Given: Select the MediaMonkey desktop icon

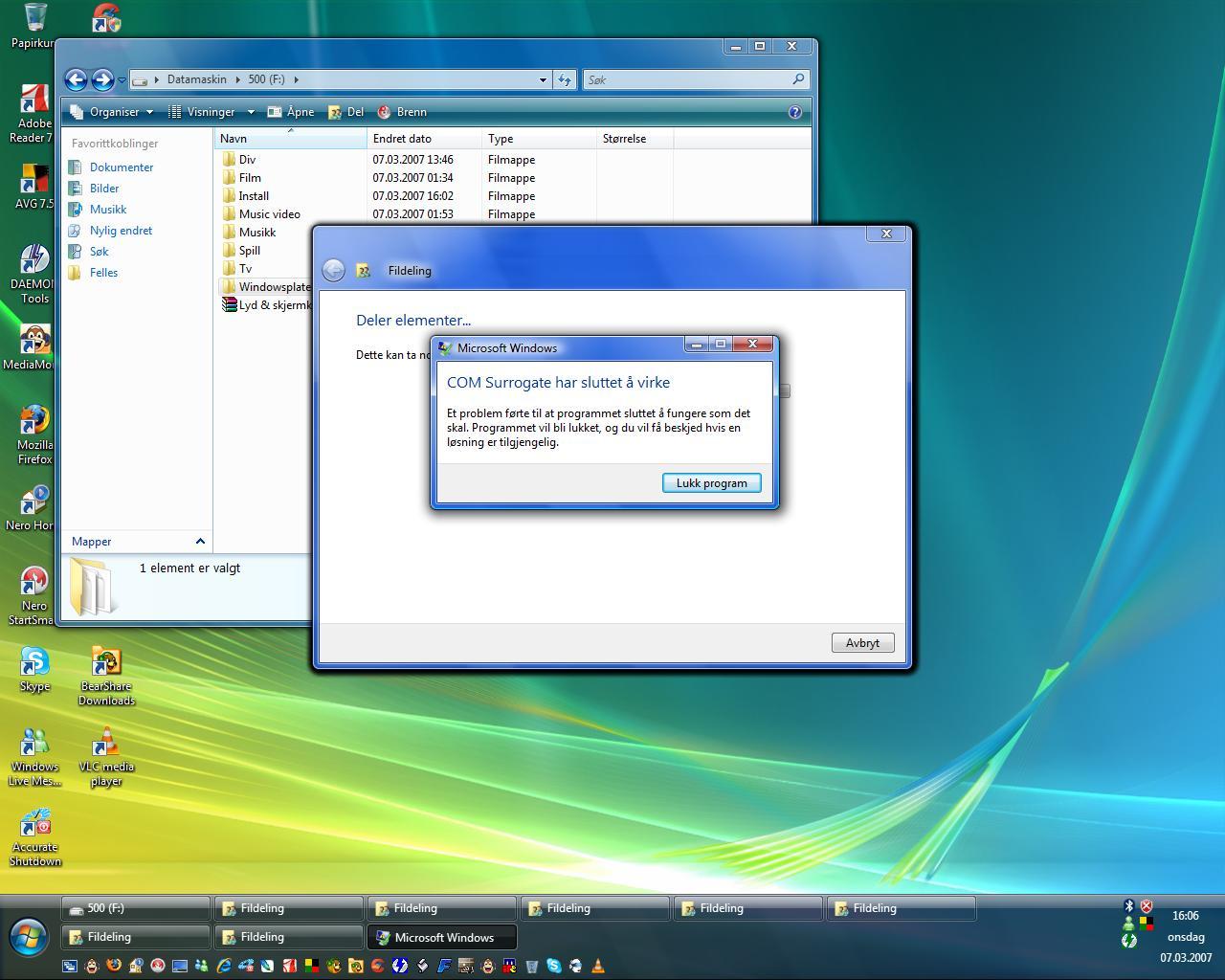Looking at the screenshot, I should (34, 347).
